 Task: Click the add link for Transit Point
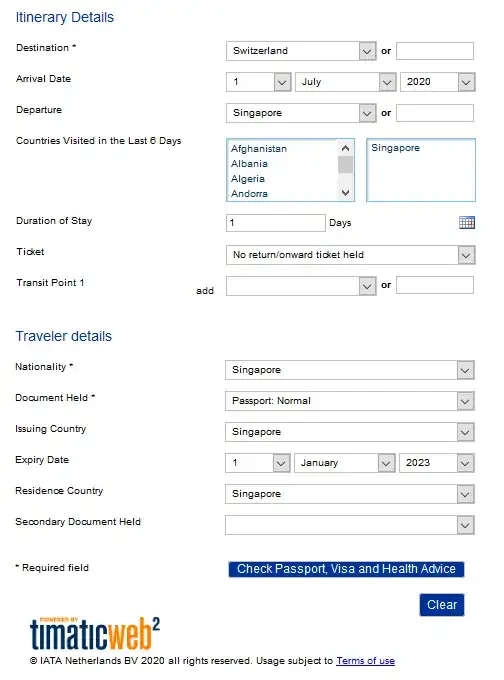pos(205,291)
